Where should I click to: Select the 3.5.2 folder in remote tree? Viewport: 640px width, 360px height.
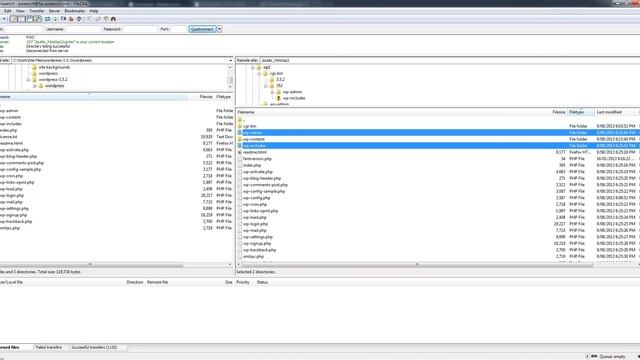click(x=280, y=80)
